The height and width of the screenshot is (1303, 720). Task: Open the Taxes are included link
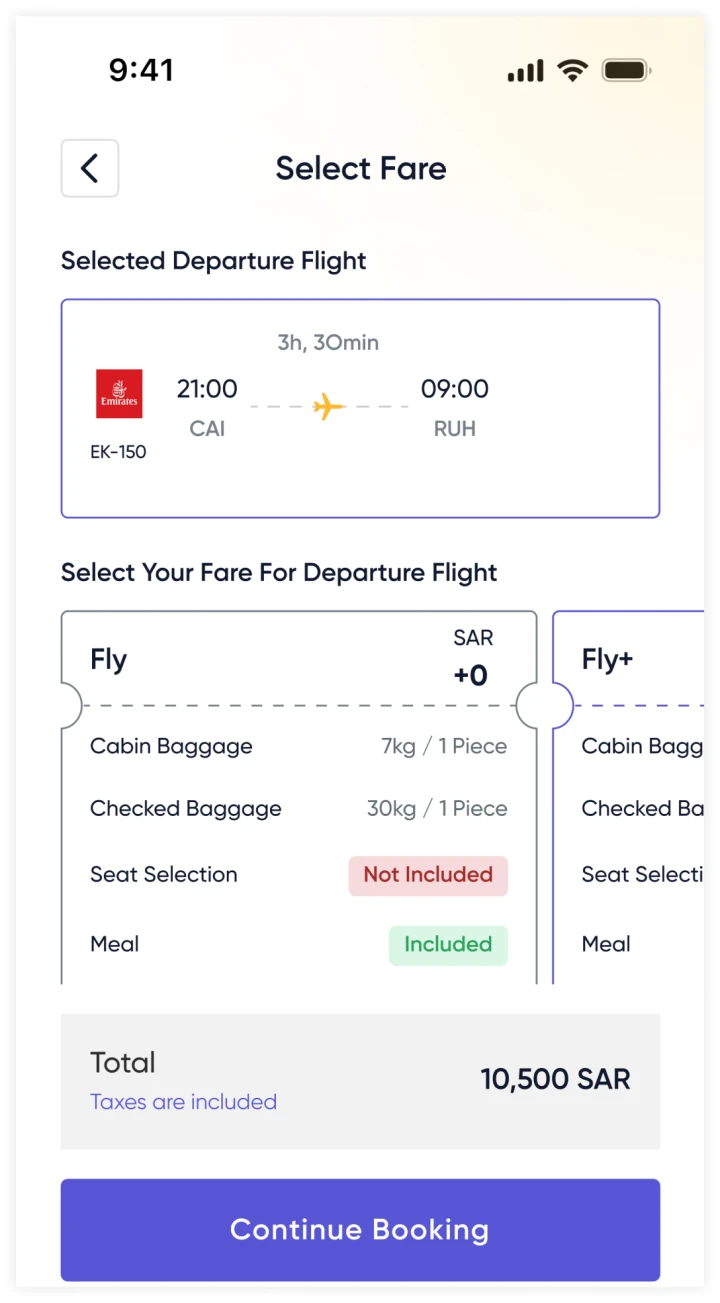pyautogui.click(x=183, y=1102)
